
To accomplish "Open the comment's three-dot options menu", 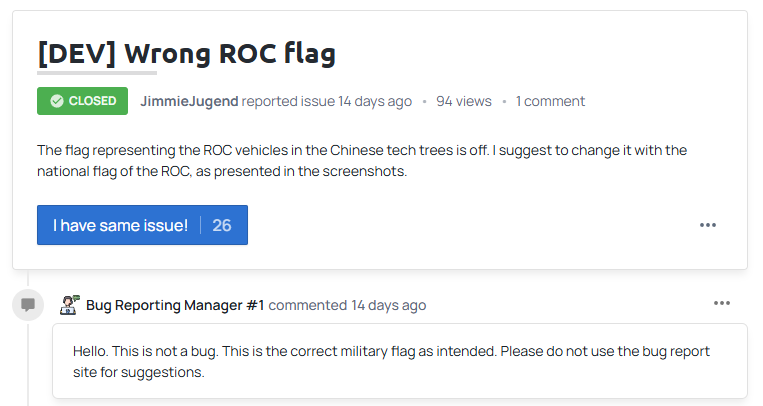I will point(722,303).
